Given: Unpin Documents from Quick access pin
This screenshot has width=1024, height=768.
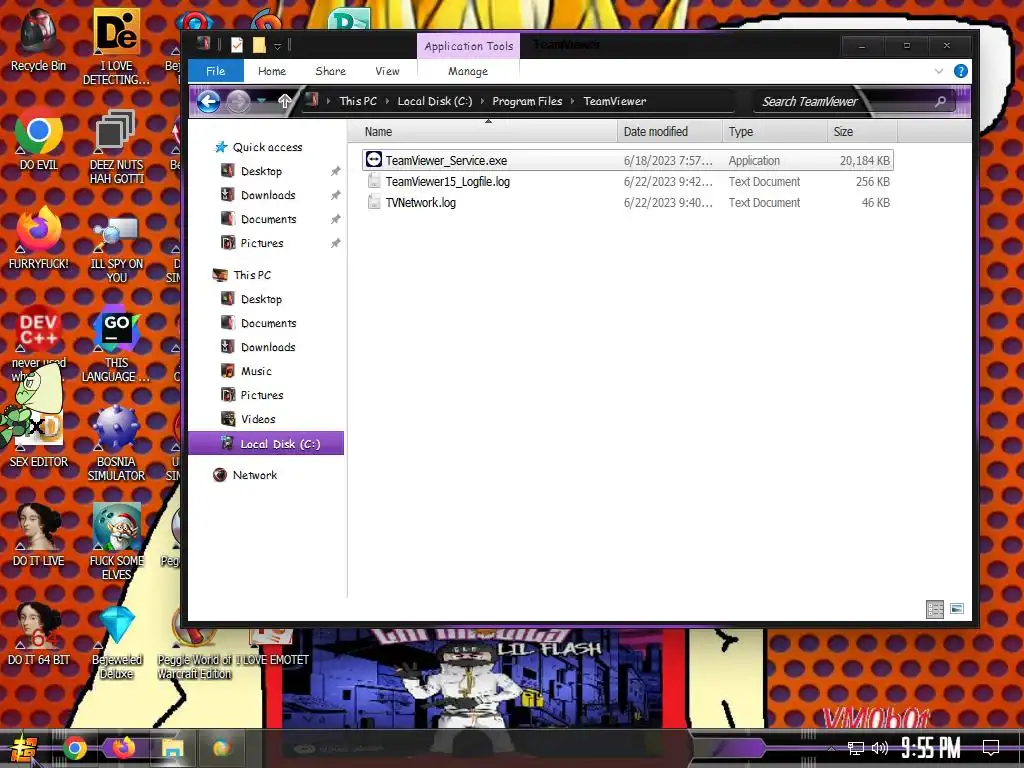Looking at the screenshot, I should (336, 219).
